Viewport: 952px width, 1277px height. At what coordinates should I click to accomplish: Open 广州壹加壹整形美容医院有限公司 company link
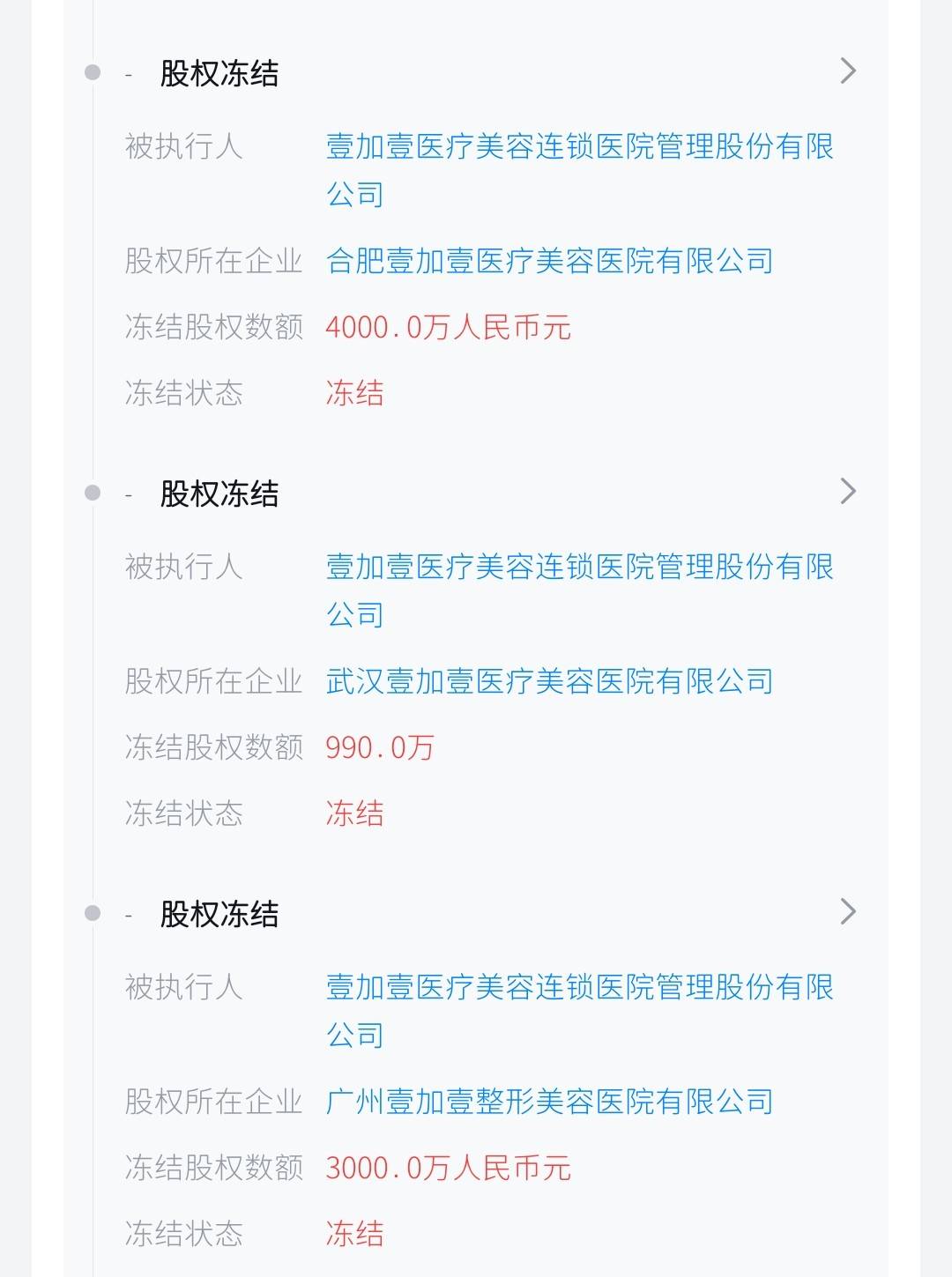point(549,1102)
